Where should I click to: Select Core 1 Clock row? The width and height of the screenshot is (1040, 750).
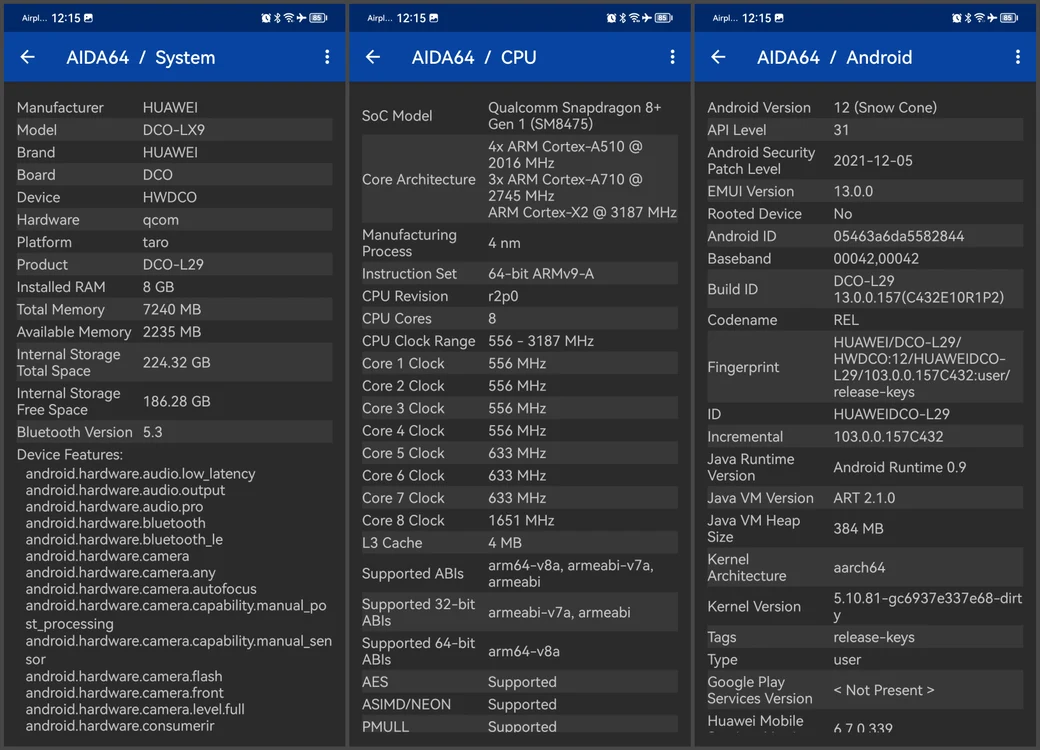pos(520,364)
